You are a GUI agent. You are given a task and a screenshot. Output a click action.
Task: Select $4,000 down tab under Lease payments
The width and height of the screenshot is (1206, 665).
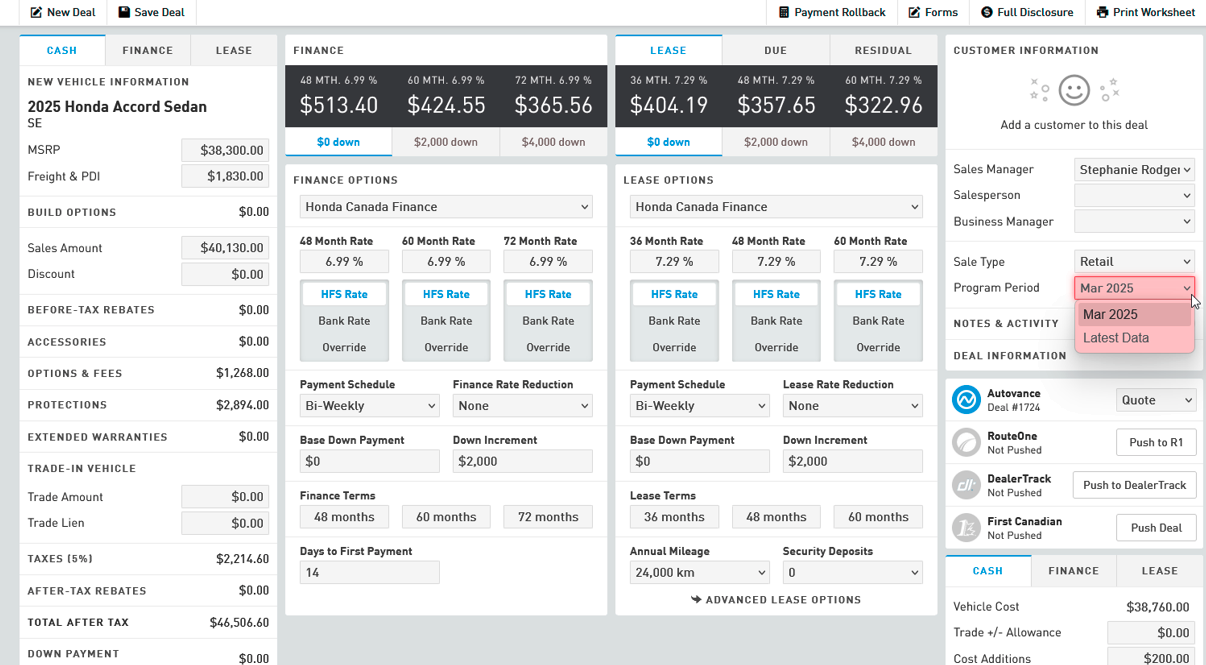(883, 142)
